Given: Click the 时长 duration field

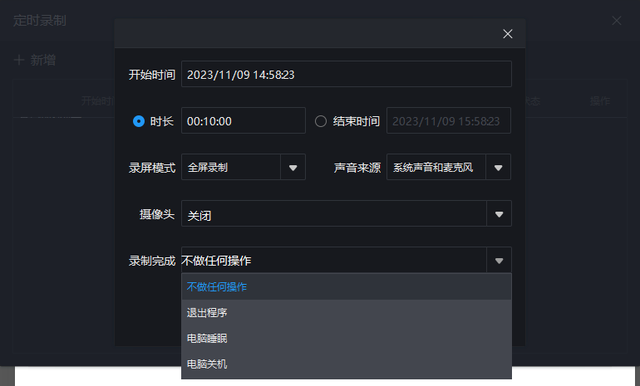Looking at the screenshot, I should [243, 121].
